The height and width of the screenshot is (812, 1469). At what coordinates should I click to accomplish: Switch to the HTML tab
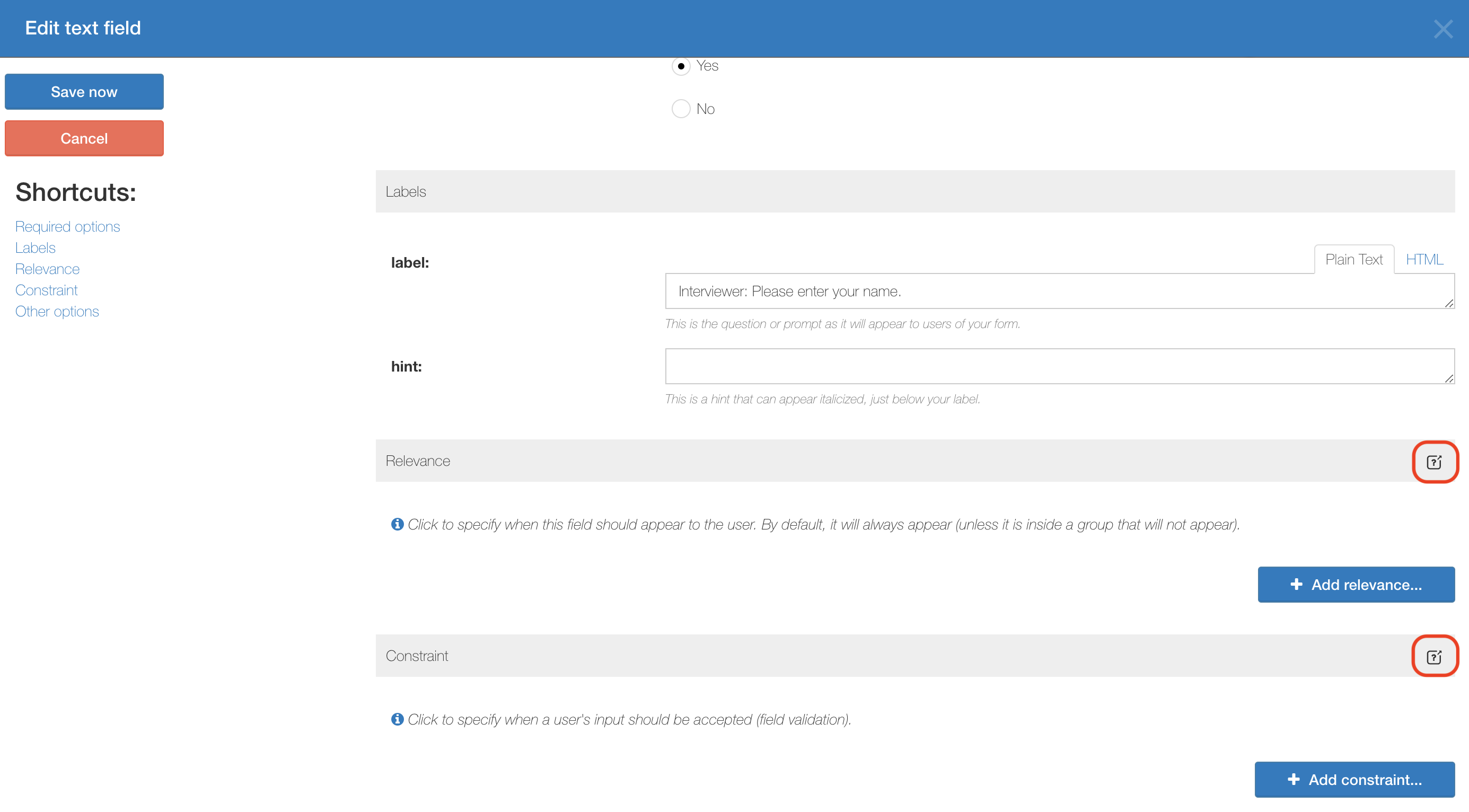[1424, 260]
